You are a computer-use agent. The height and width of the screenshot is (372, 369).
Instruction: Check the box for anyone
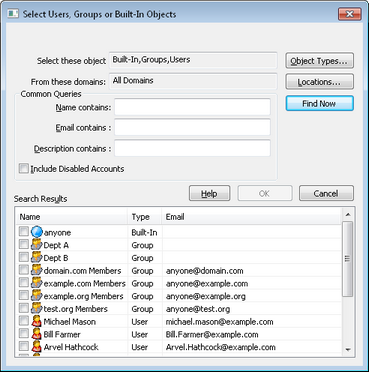(24, 232)
